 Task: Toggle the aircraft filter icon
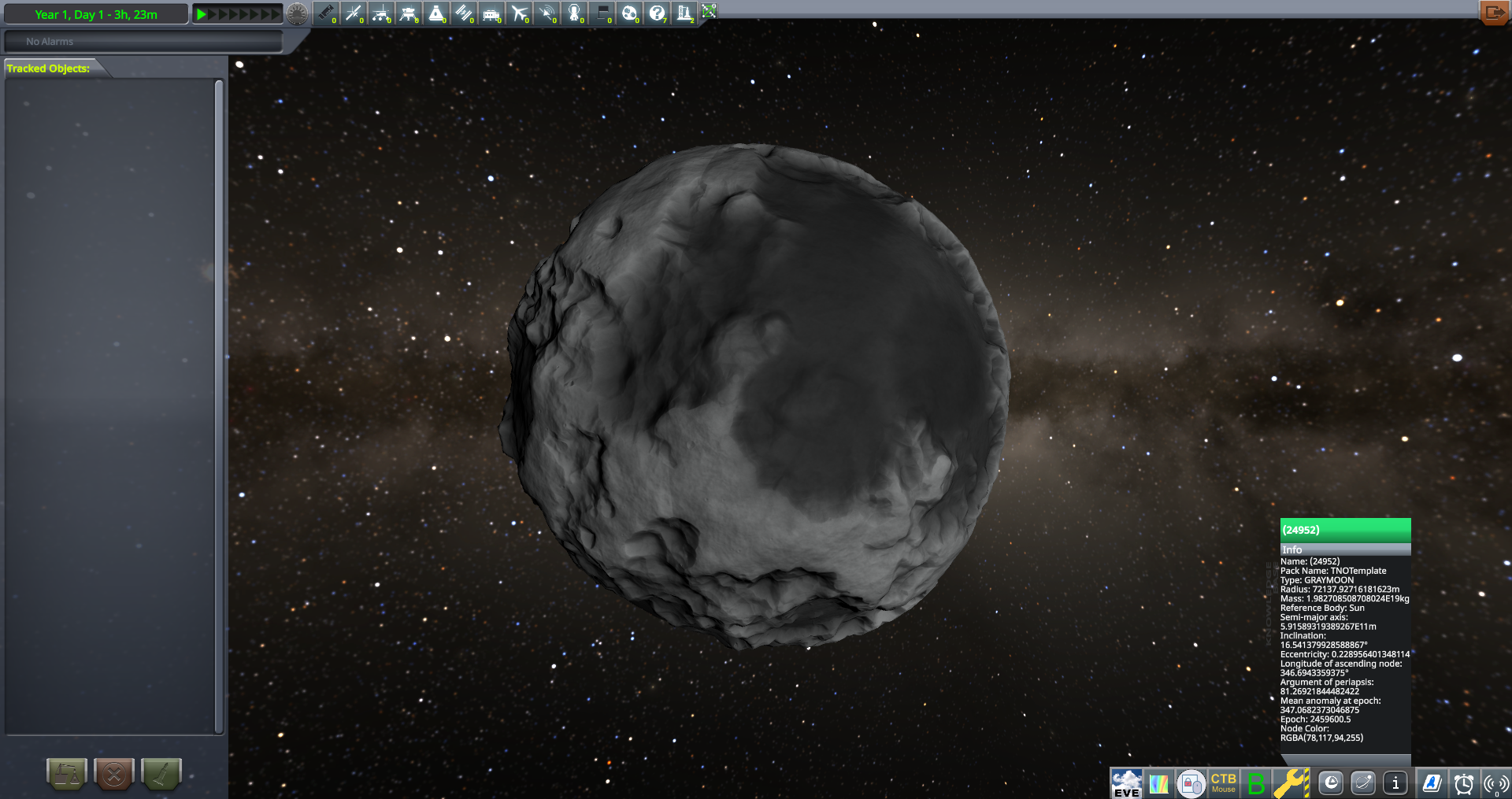click(519, 13)
